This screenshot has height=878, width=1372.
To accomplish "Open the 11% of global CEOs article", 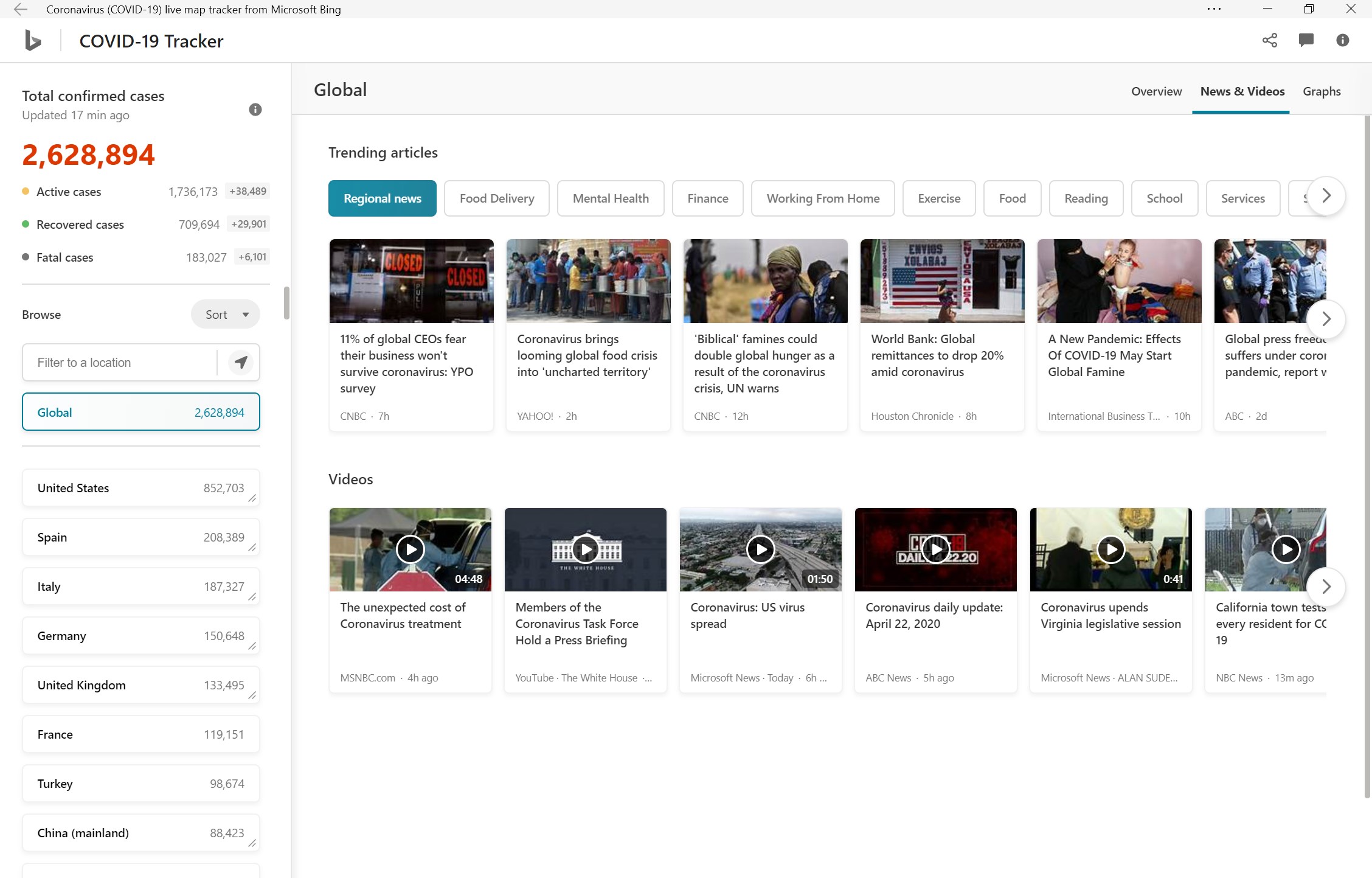I will tap(411, 363).
